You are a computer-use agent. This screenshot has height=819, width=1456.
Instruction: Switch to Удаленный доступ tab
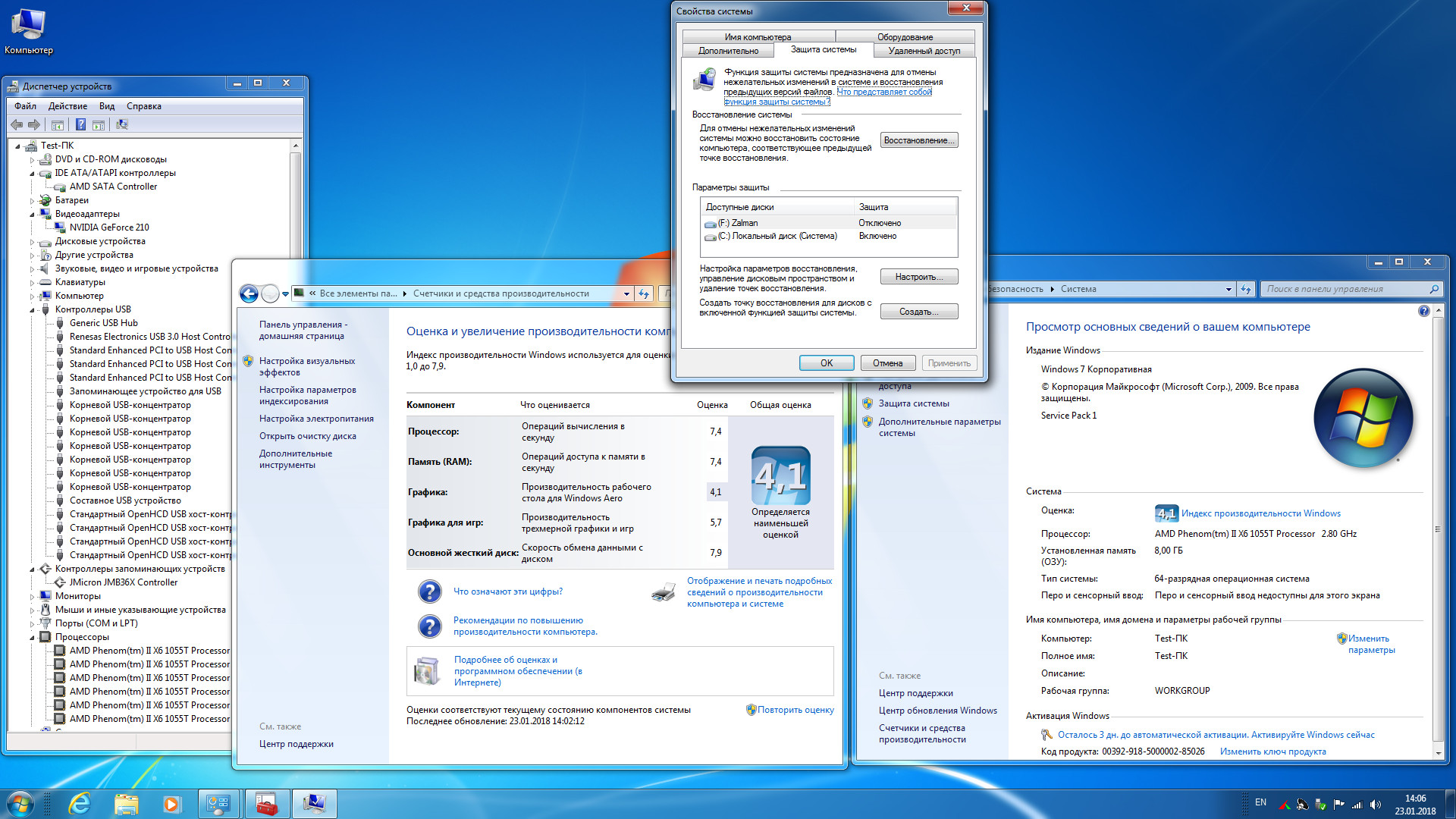click(924, 51)
